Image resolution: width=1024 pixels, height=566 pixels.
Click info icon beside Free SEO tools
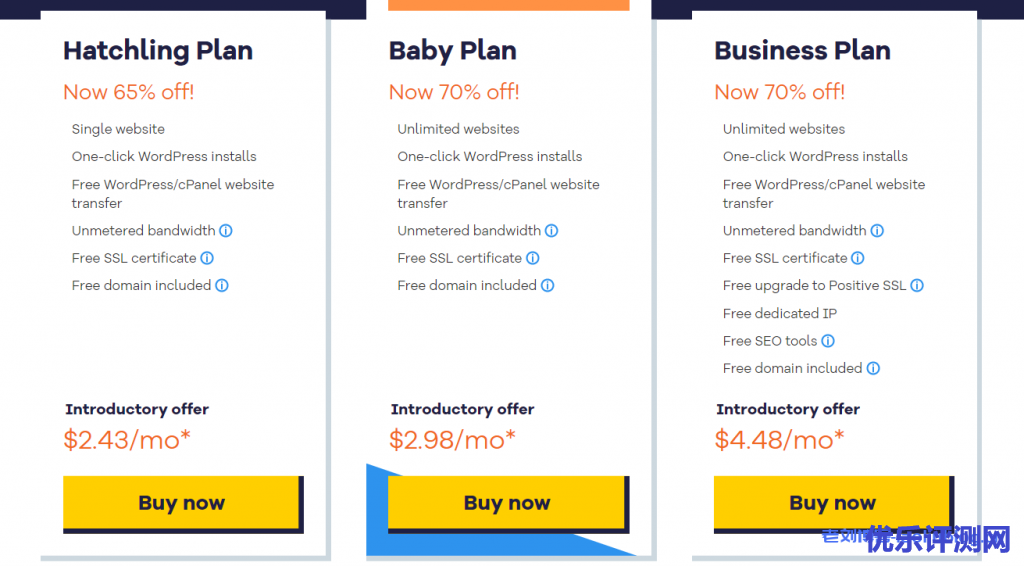(828, 341)
